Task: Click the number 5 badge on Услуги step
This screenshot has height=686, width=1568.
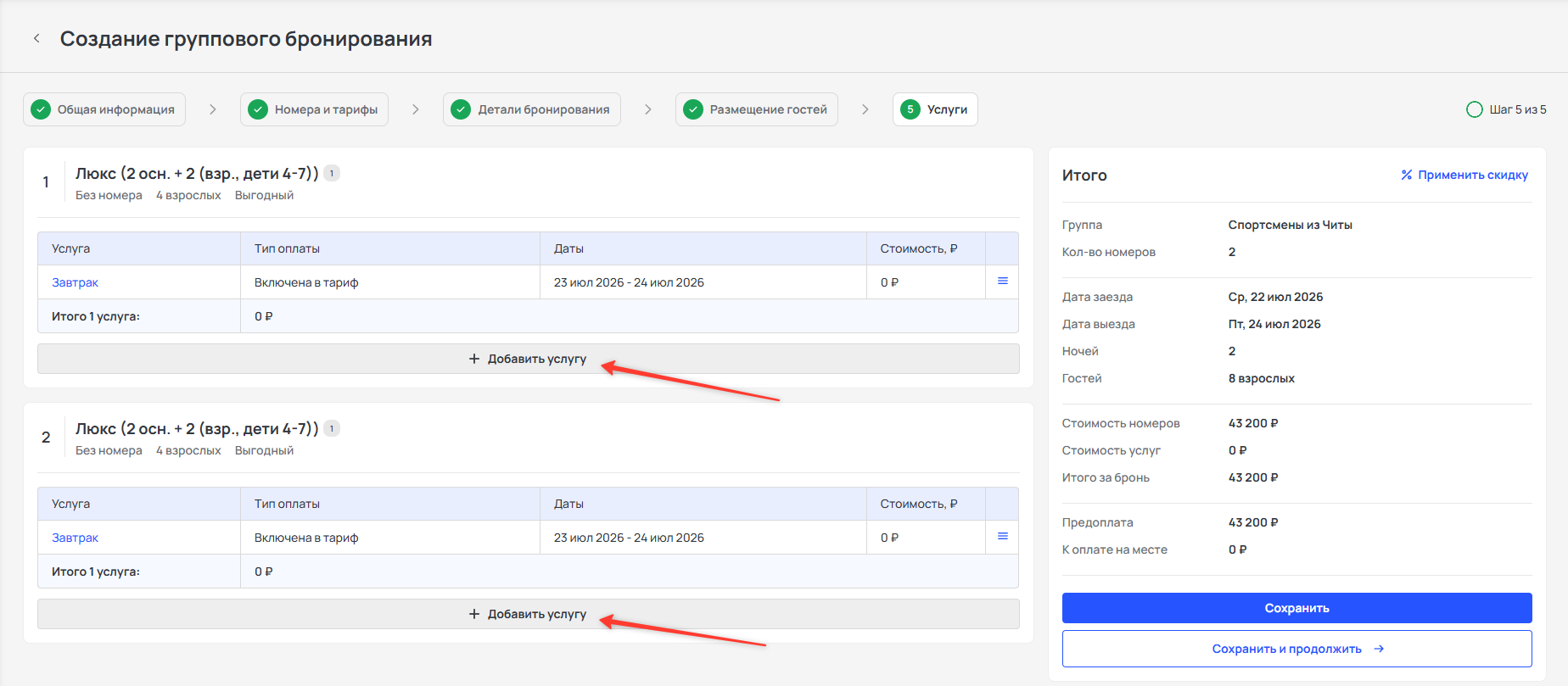Action: tap(910, 109)
